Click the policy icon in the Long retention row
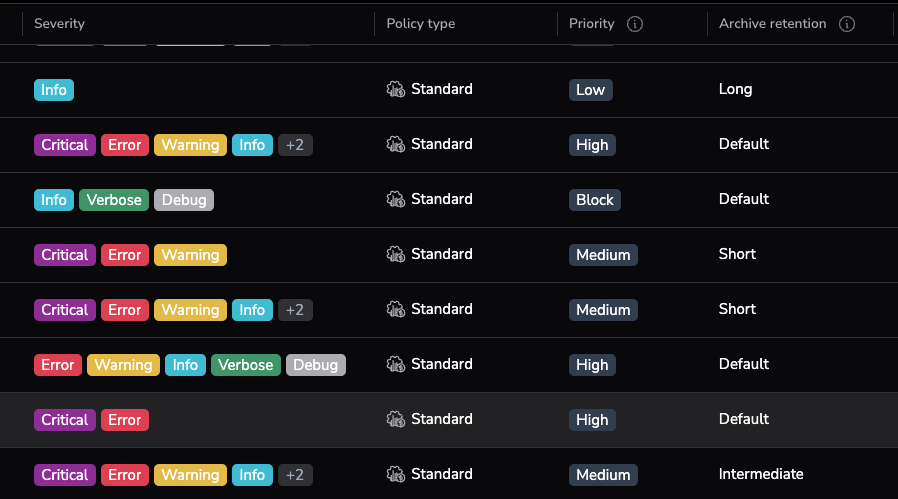The image size is (898, 499). (396, 89)
